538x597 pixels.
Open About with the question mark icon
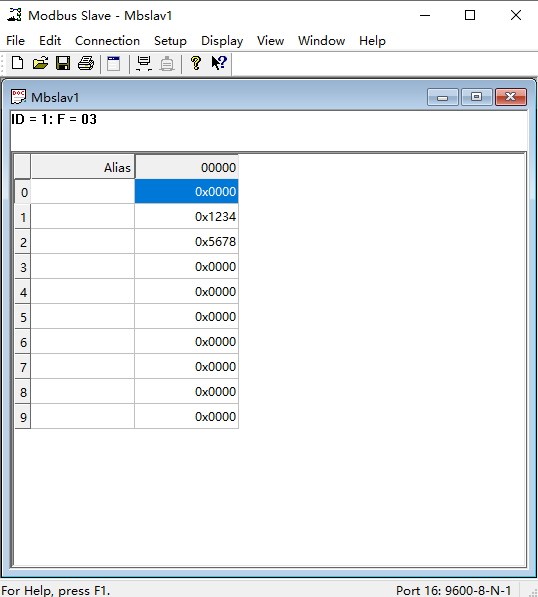pos(196,63)
